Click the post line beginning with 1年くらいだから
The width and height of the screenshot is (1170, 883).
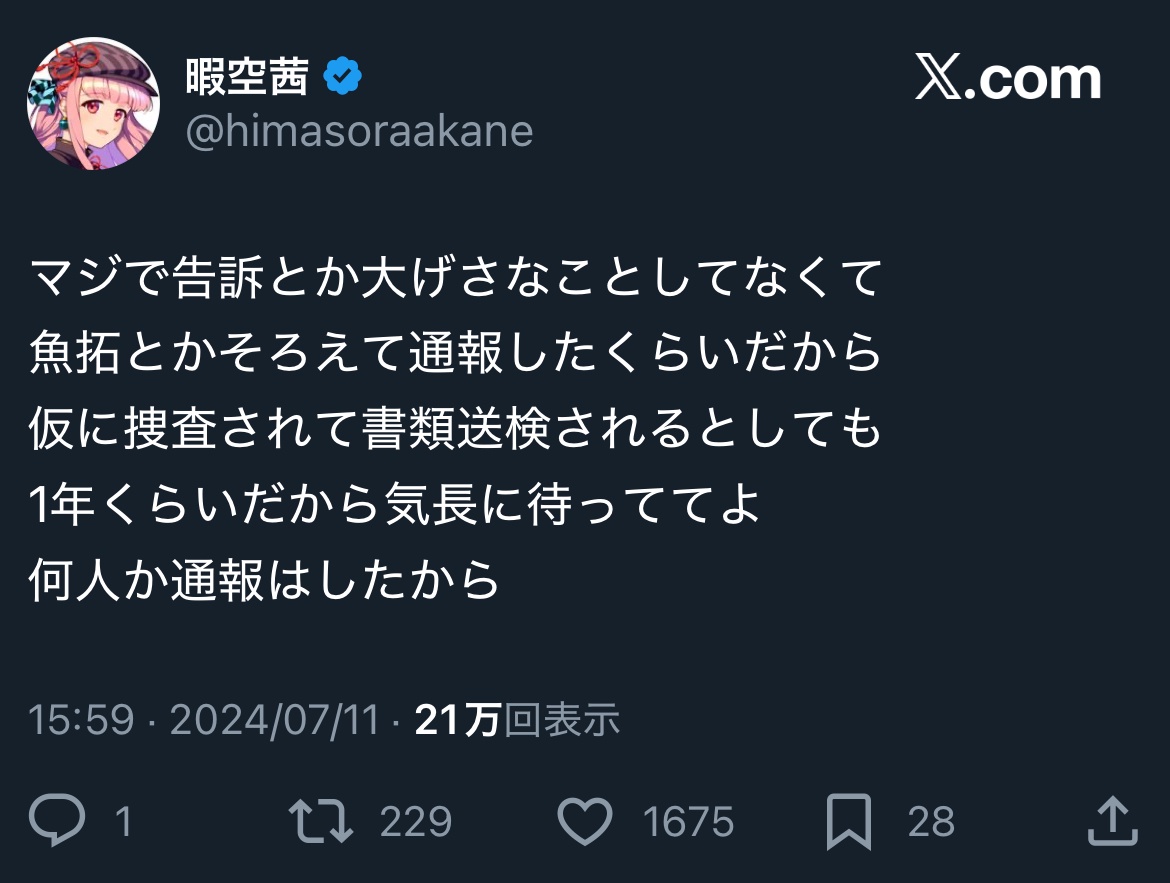tap(395, 505)
